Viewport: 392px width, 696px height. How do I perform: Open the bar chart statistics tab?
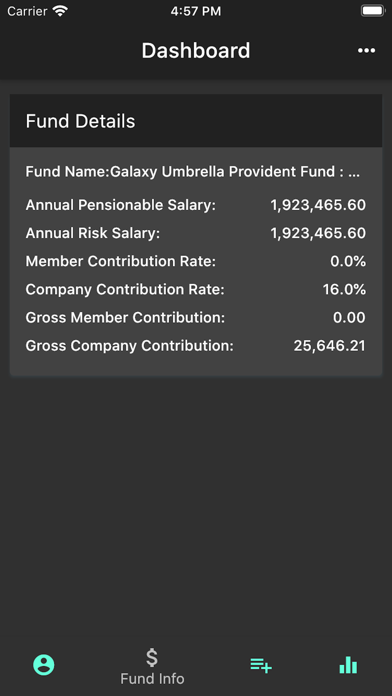click(348, 665)
